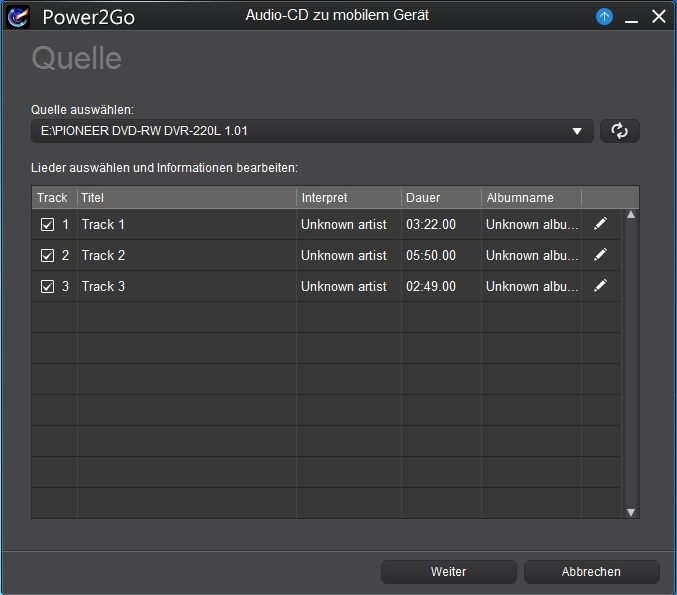Image resolution: width=677 pixels, height=595 pixels.
Task: Select the Track 1 title cell
Action: tap(187, 225)
